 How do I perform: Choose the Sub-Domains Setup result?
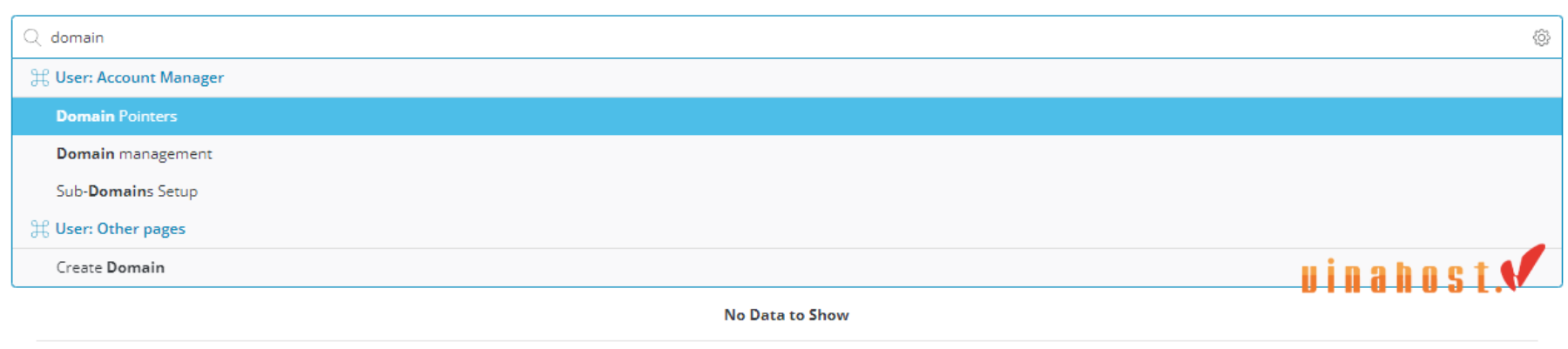(x=787, y=191)
